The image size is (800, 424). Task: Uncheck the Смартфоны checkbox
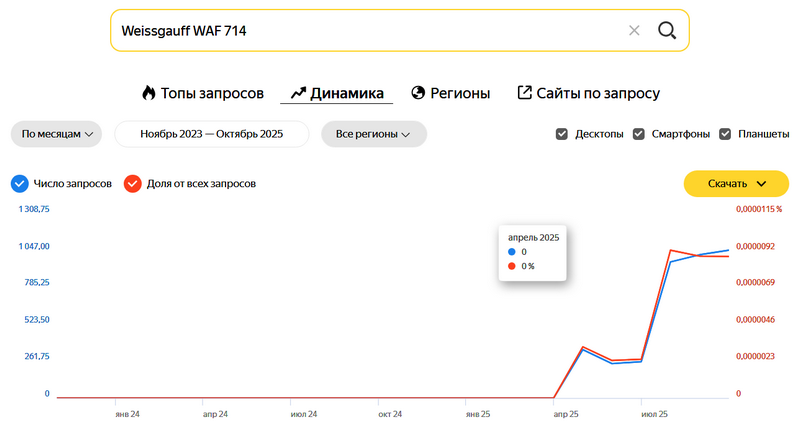[x=639, y=134]
